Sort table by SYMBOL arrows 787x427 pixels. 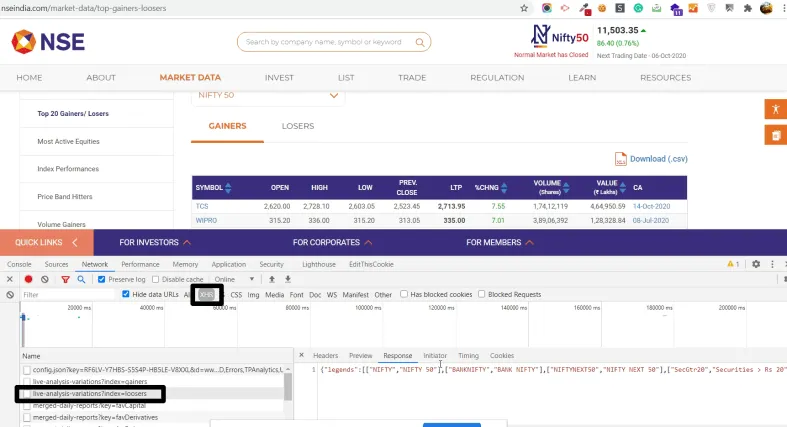(x=228, y=188)
